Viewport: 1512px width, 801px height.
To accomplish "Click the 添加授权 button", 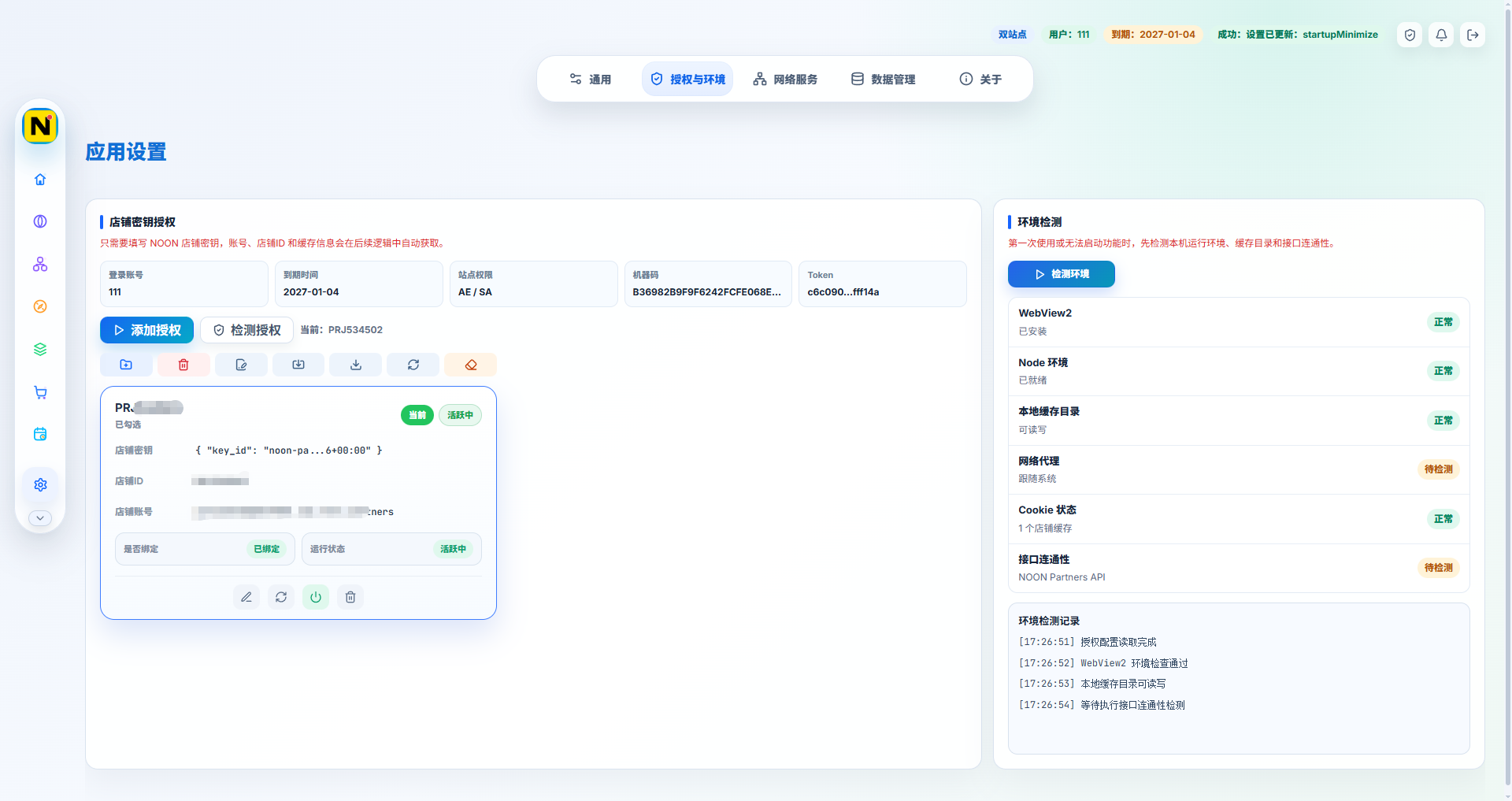I will (146, 330).
